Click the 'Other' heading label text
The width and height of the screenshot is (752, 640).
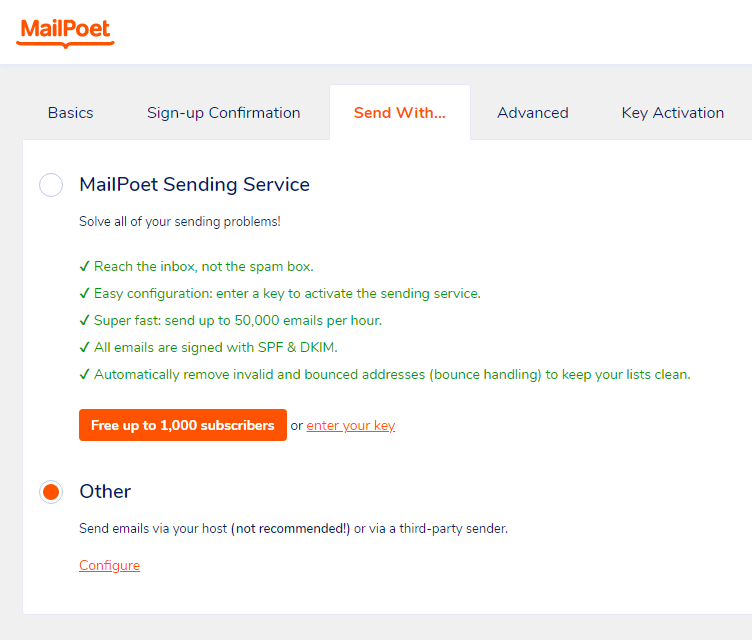(105, 492)
